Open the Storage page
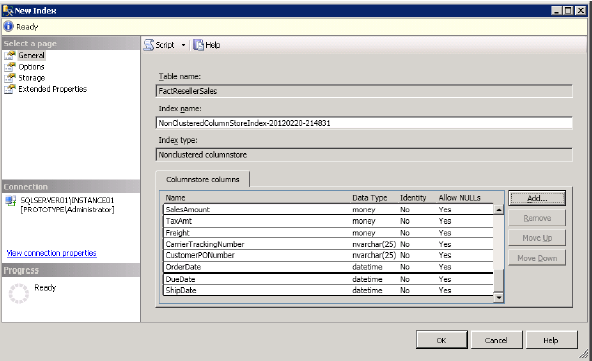Screen dimensions: 592x361 click(x=32, y=78)
